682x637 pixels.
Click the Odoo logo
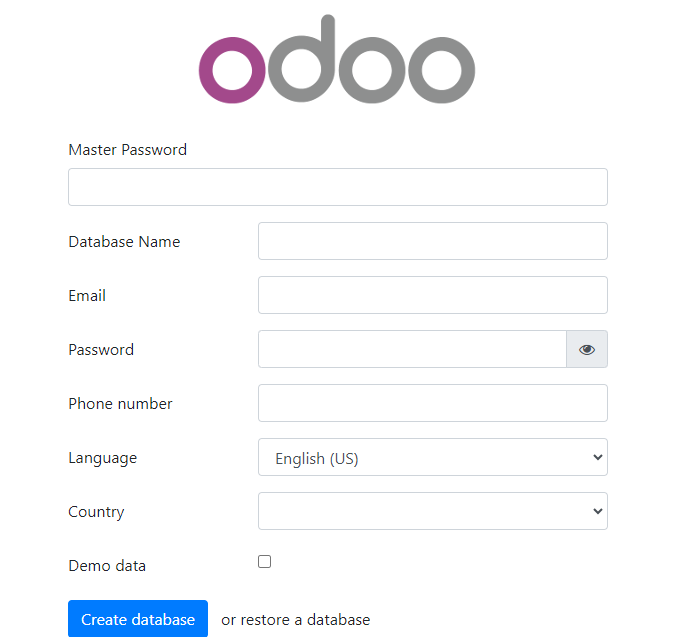tap(337, 59)
